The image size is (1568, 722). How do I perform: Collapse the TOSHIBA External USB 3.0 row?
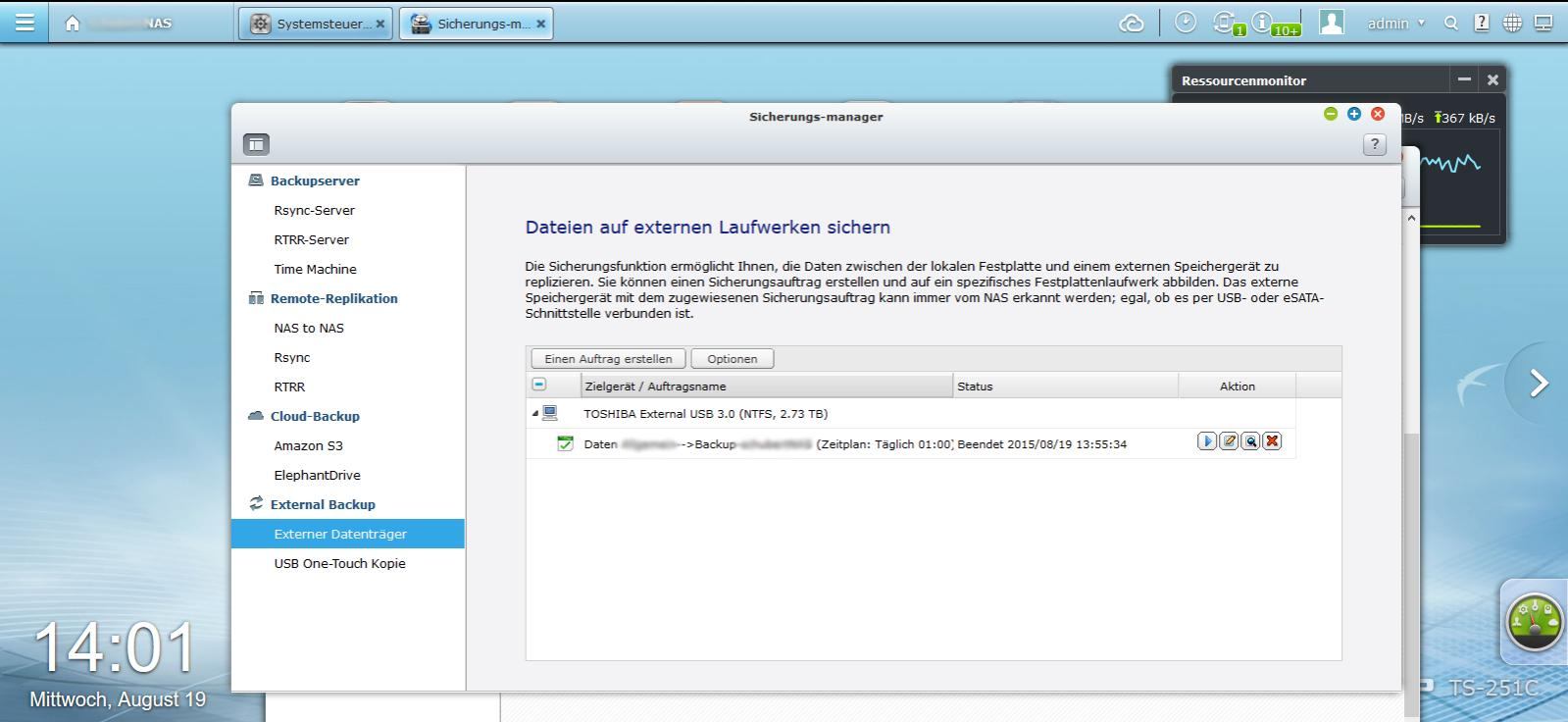point(535,414)
